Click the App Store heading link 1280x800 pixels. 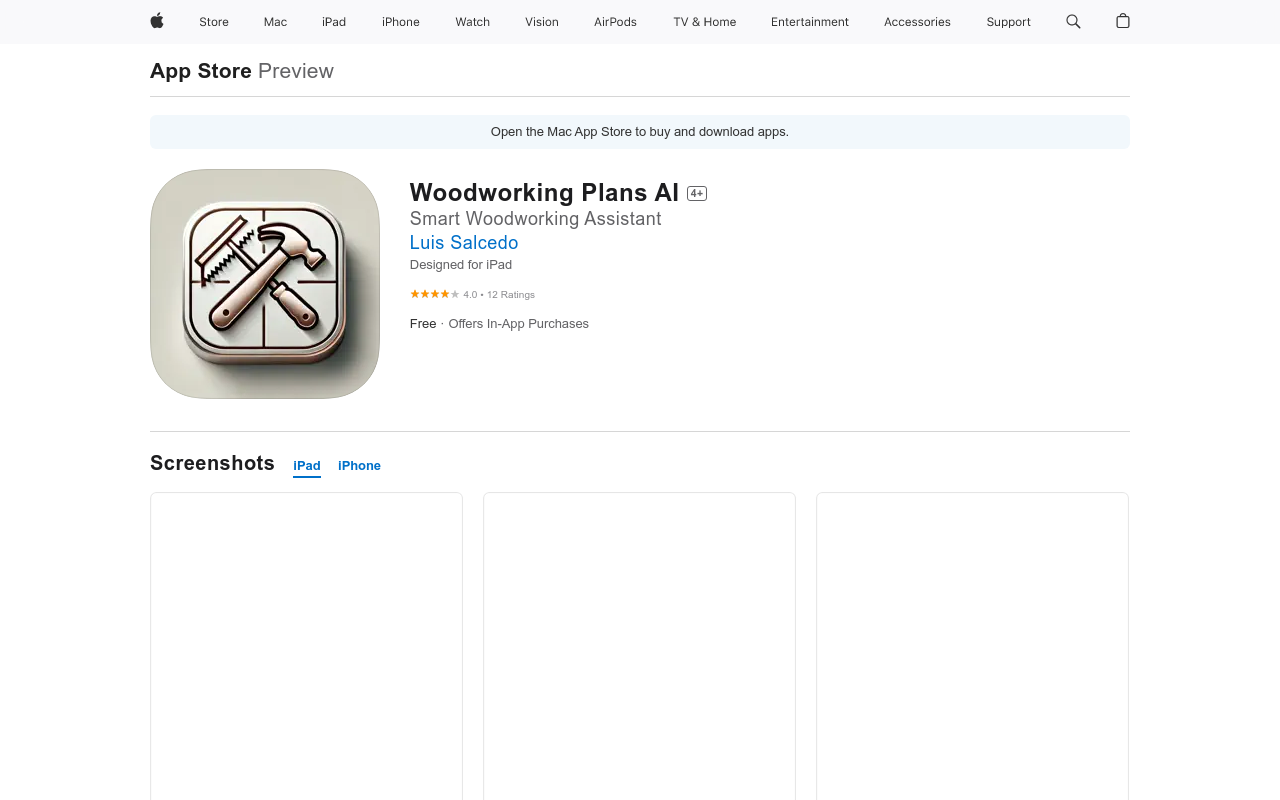pos(201,71)
